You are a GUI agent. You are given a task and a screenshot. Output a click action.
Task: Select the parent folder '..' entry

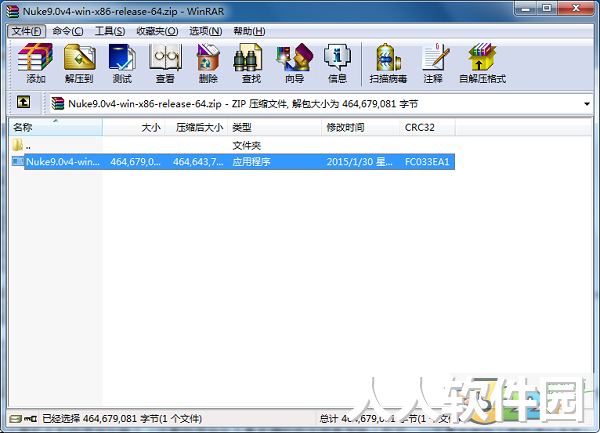coord(21,145)
